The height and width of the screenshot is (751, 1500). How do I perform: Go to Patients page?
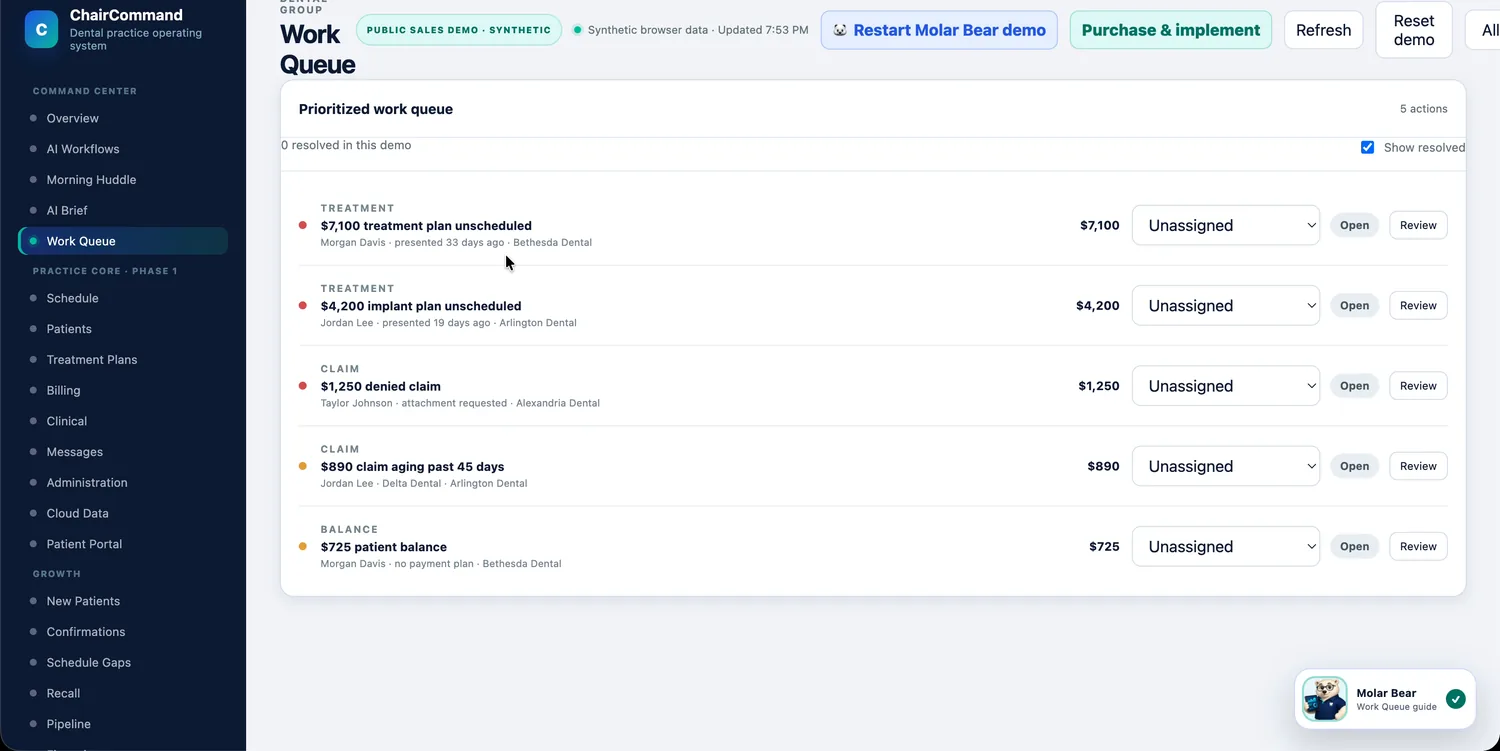(x=123, y=329)
